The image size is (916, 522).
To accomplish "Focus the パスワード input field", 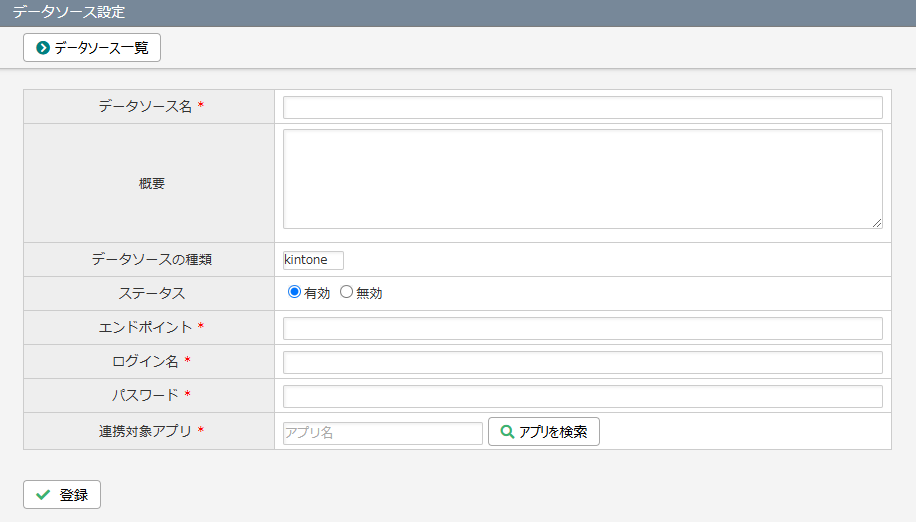I will 582,396.
